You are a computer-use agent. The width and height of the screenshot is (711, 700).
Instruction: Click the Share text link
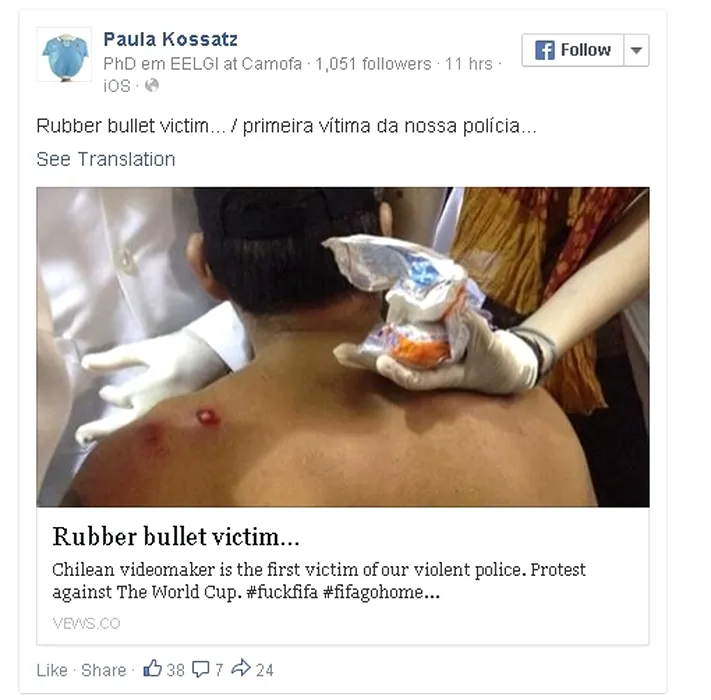point(103,670)
